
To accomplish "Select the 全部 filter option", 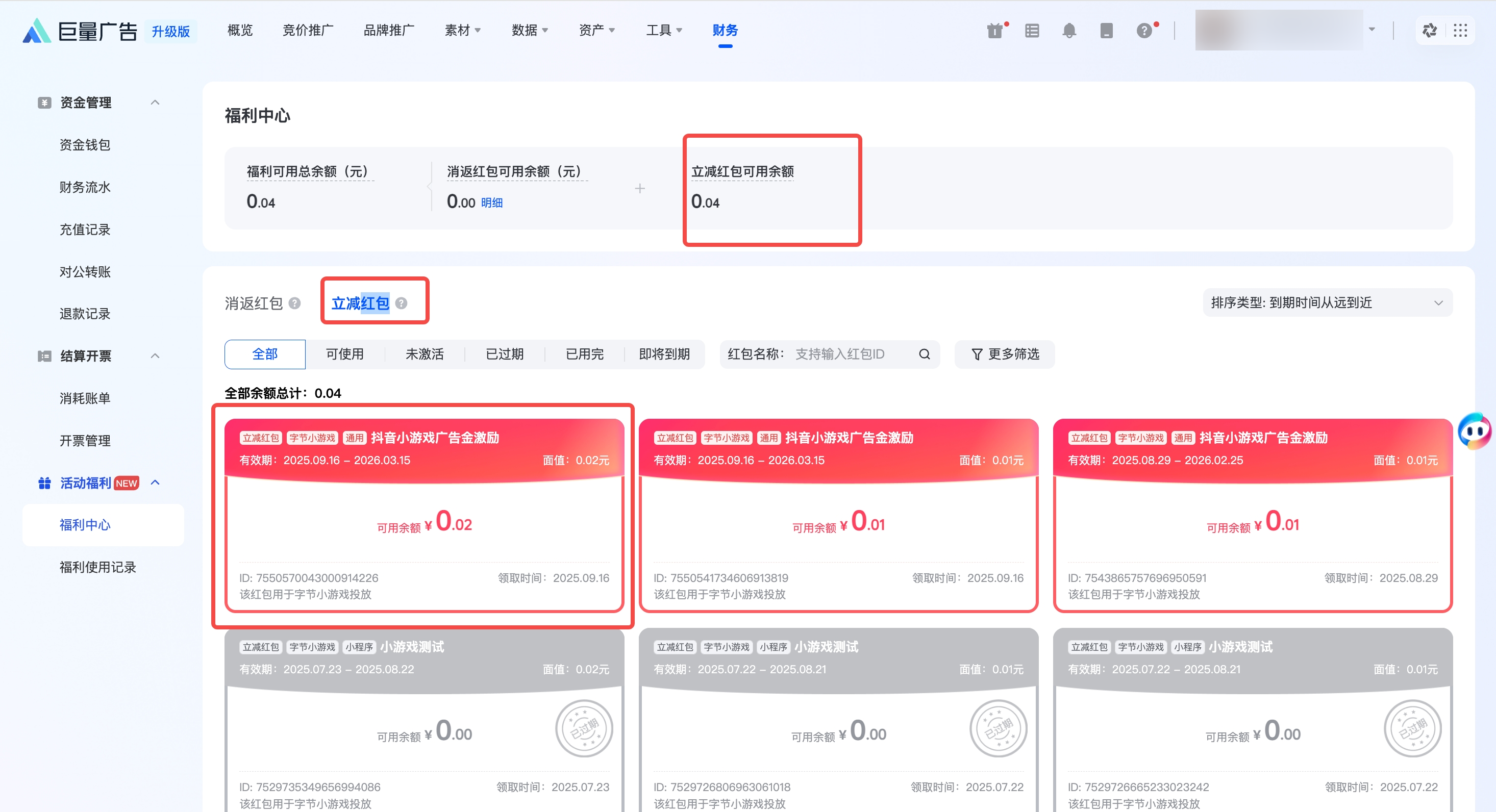I will tap(265, 354).
